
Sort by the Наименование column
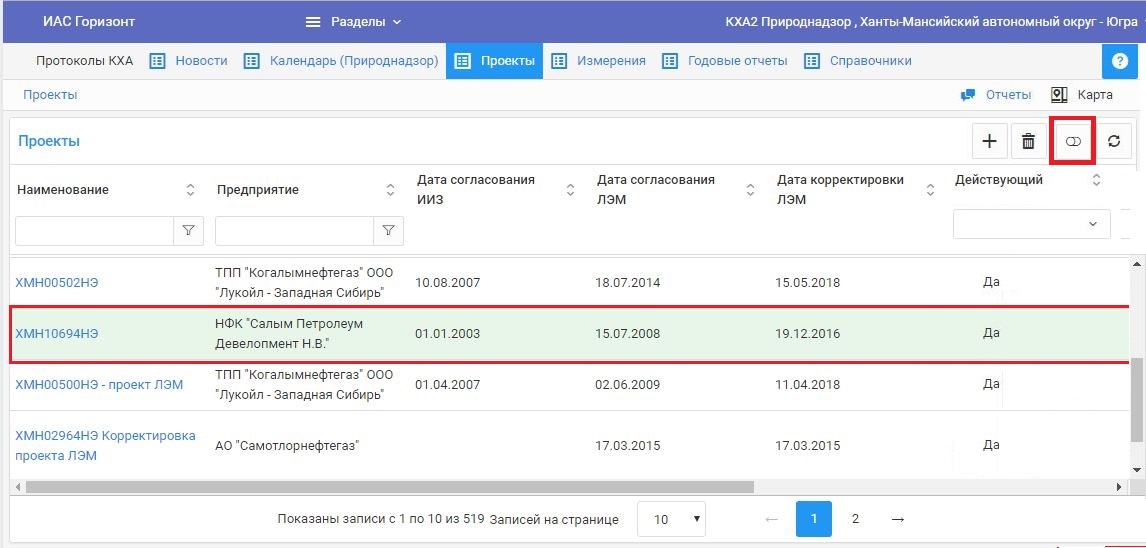tap(190, 190)
